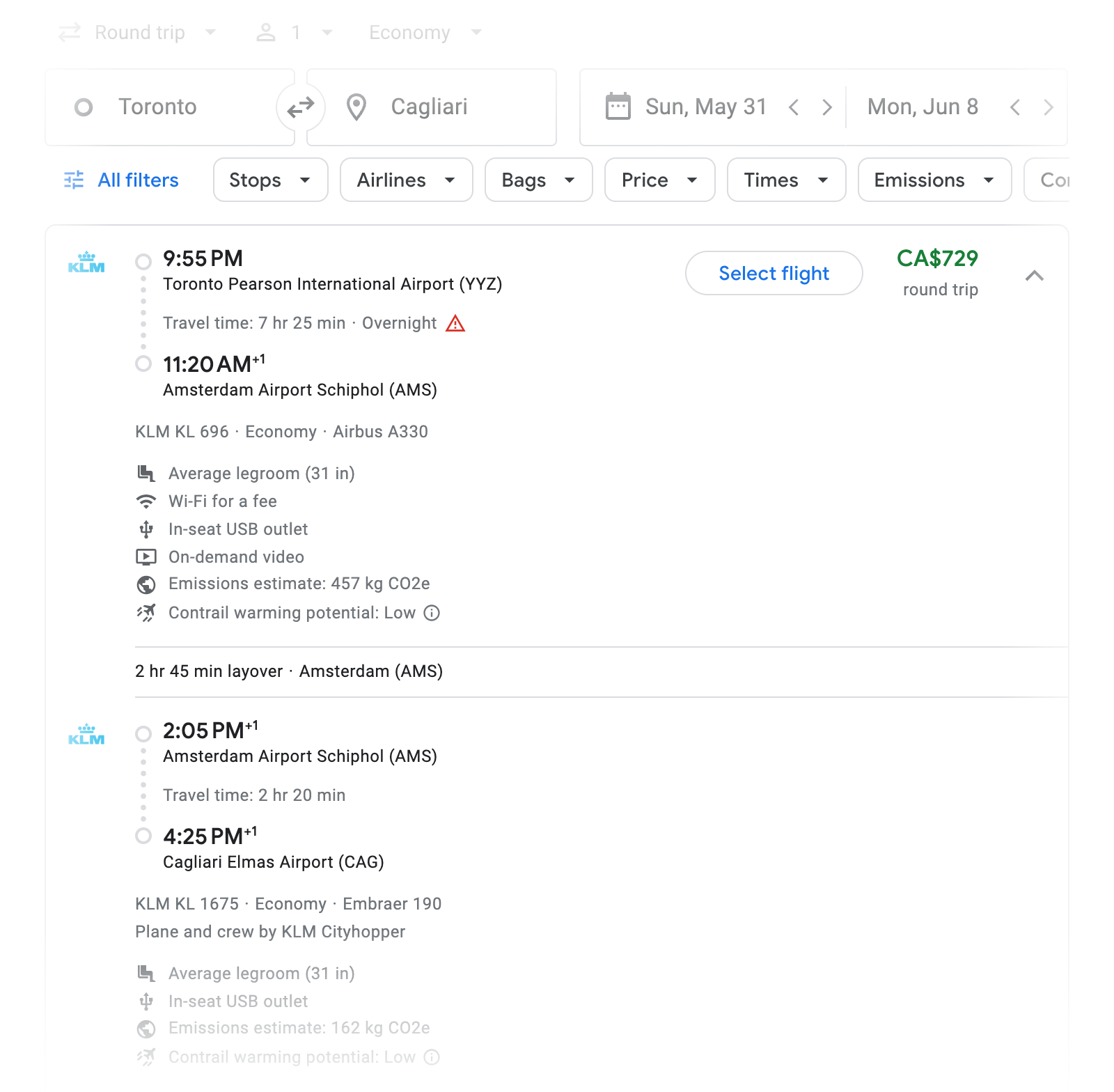Screen dimensions: 1114x1092
Task: Advance departure date to next day
Action: [826, 107]
